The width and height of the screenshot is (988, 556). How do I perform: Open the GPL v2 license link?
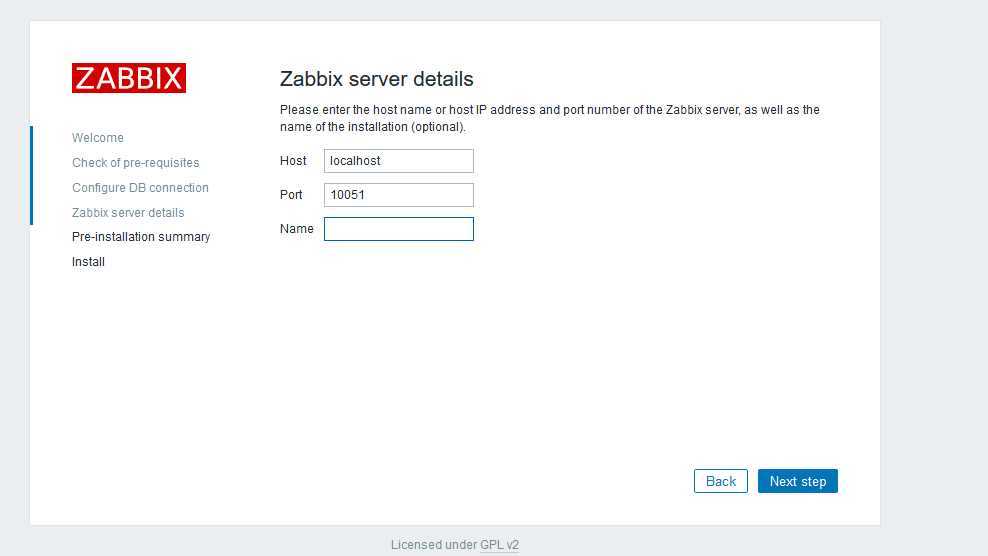click(500, 545)
